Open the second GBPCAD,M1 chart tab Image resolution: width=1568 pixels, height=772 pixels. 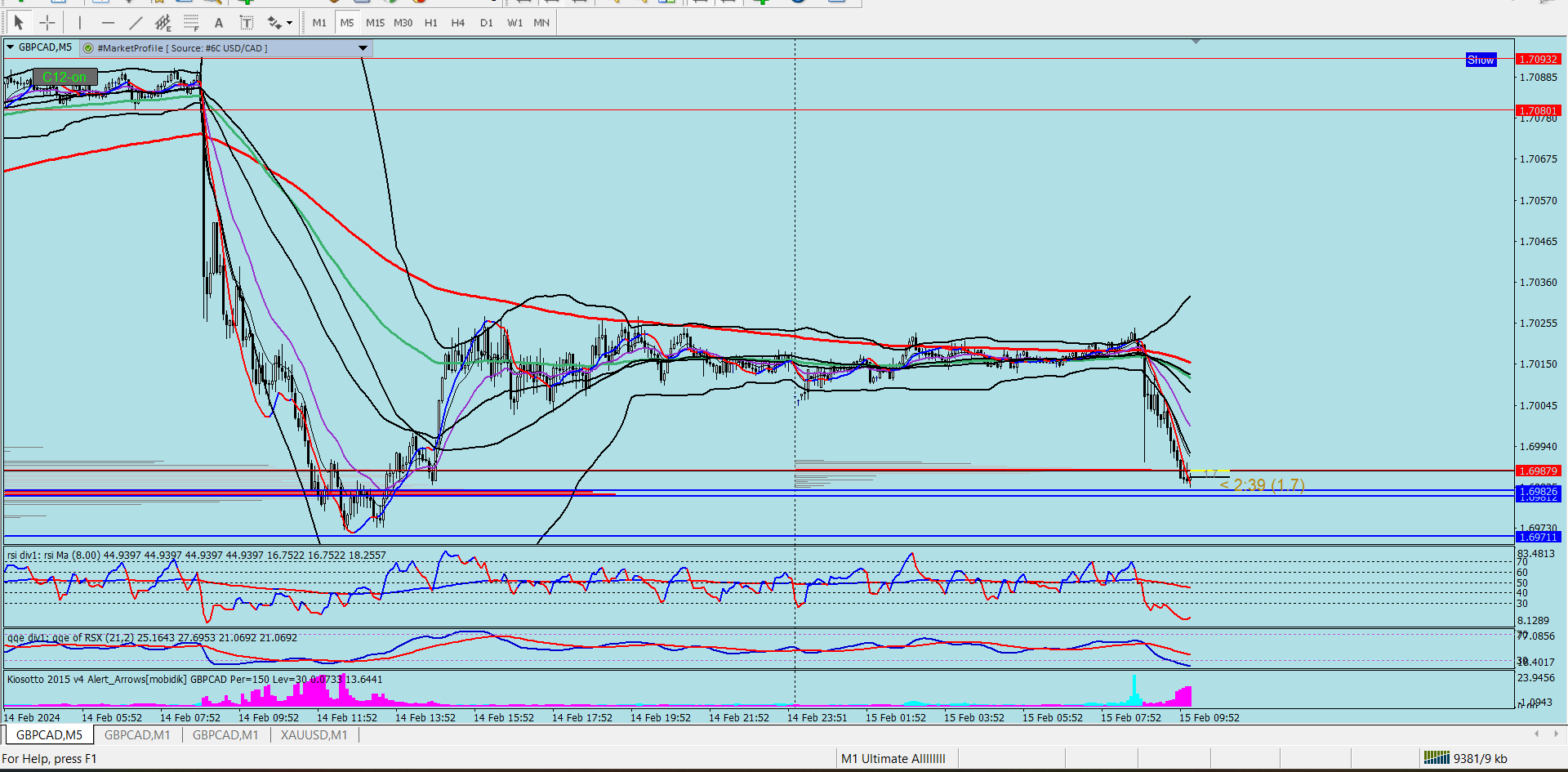pyautogui.click(x=225, y=735)
